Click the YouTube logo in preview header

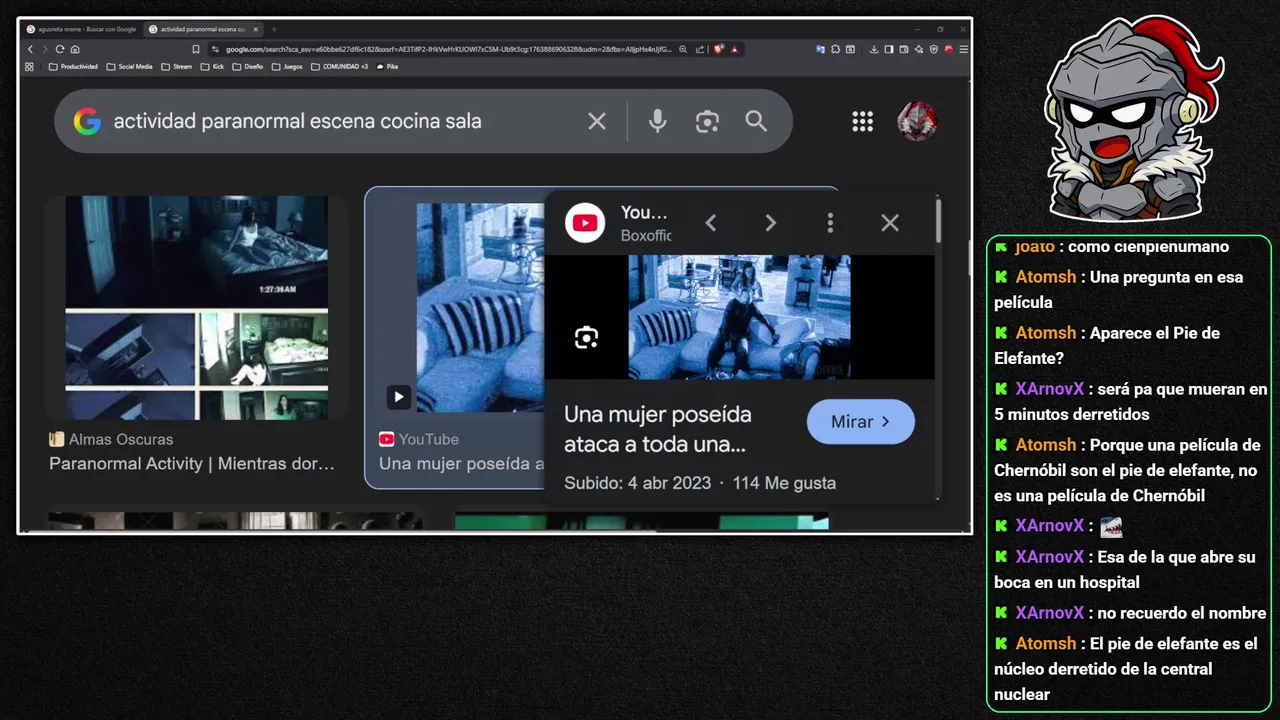[585, 223]
